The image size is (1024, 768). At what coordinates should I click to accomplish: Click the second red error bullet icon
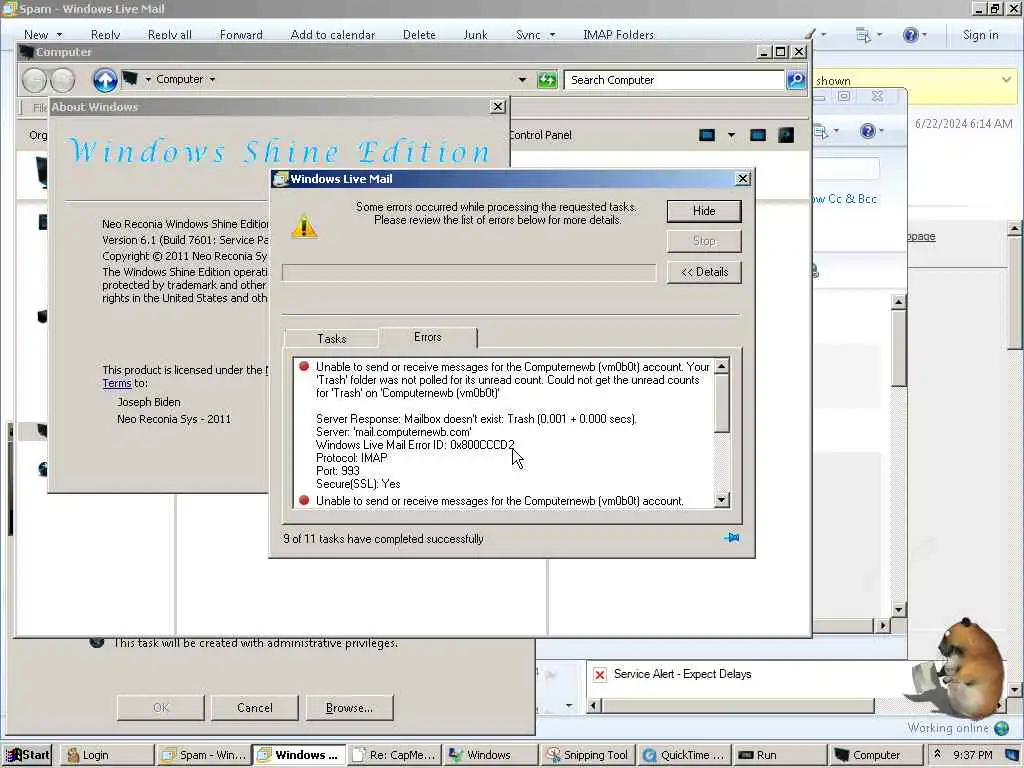click(304, 500)
